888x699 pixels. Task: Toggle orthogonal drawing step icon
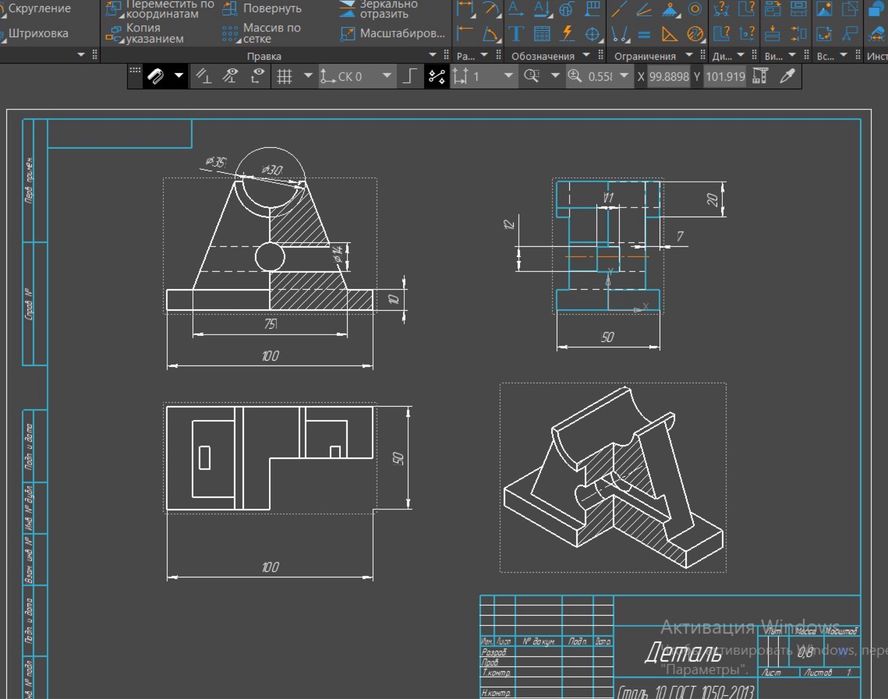410,76
